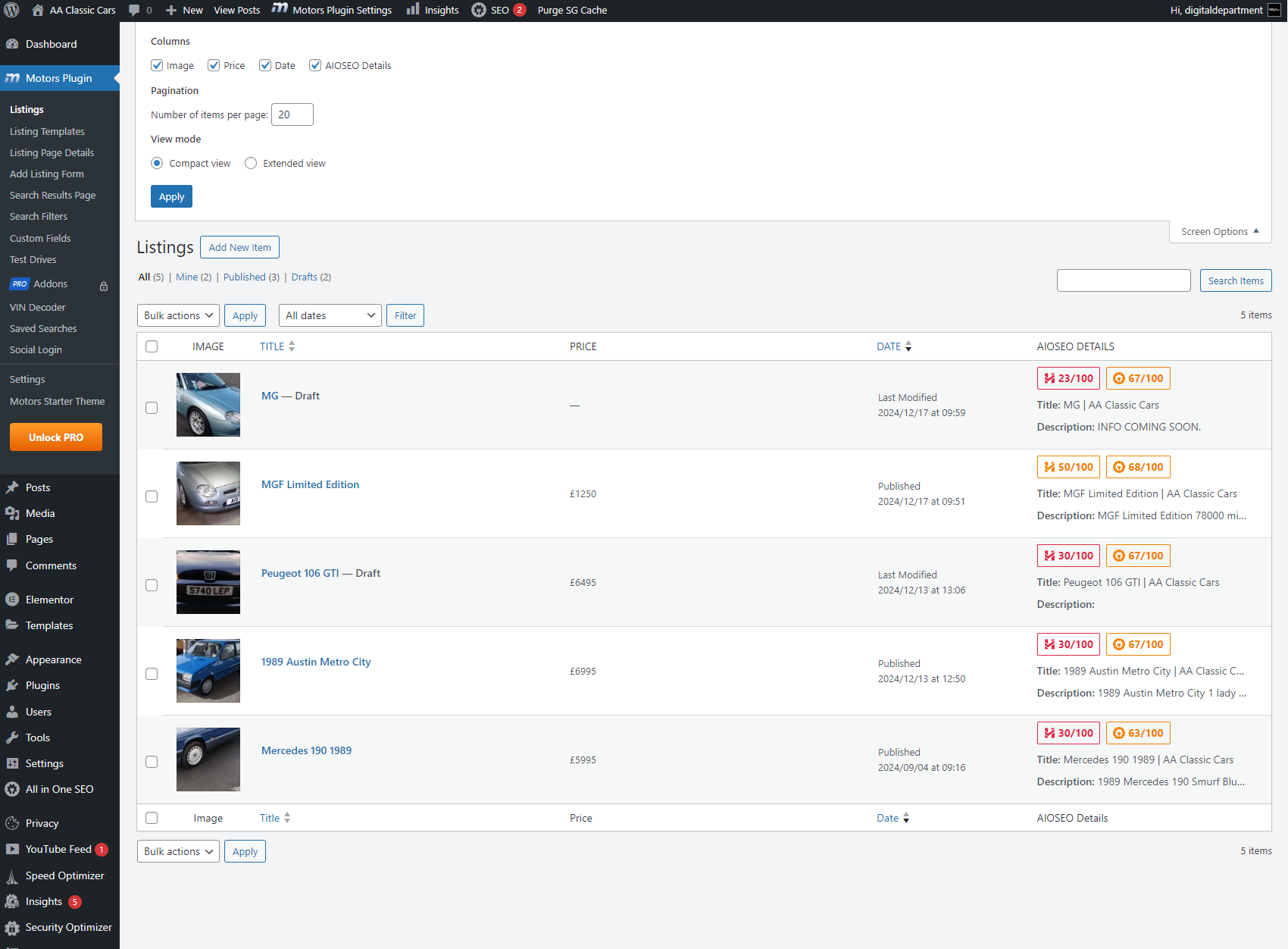The height and width of the screenshot is (949, 1288).
Task: Select the Compact view radio button
Action: [x=157, y=163]
